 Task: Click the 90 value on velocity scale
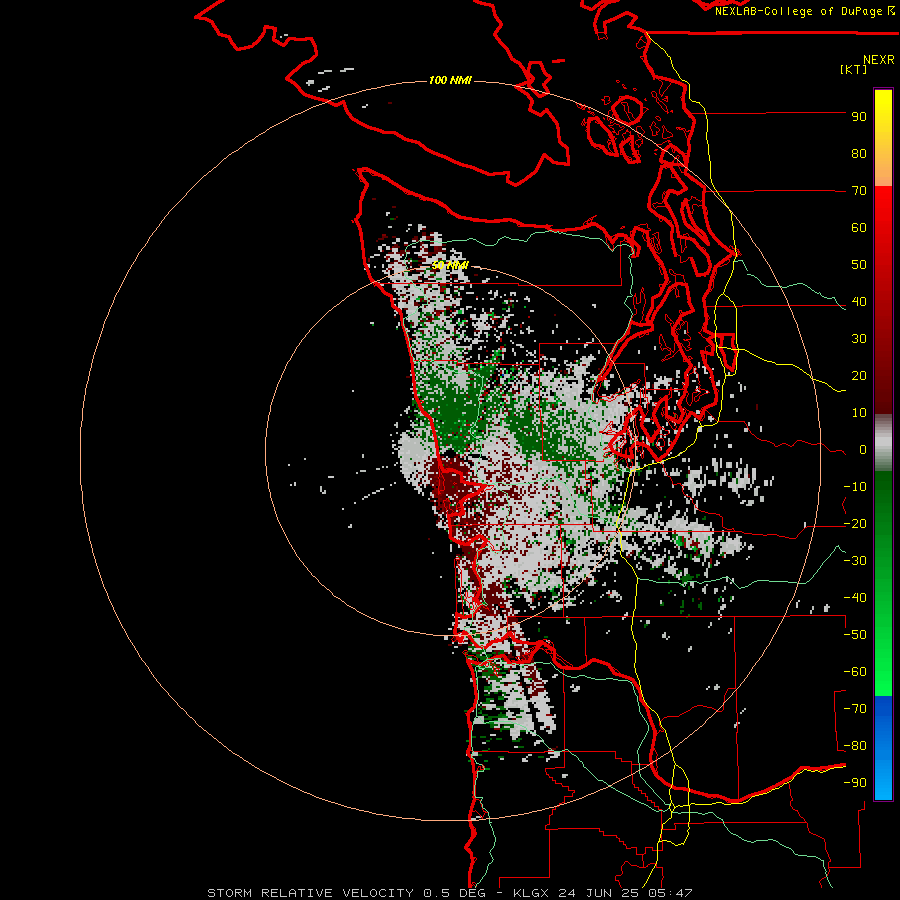pyautogui.click(x=859, y=117)
